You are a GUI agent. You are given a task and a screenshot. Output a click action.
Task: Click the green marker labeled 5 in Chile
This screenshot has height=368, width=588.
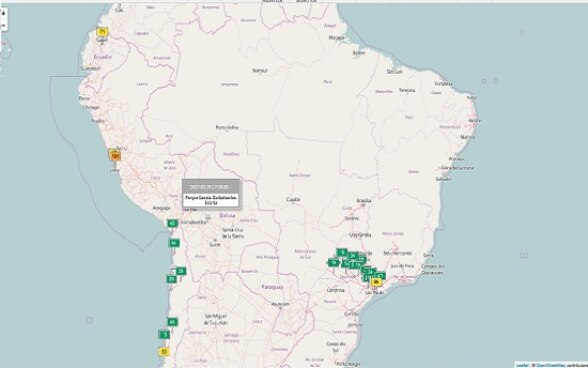click(165, 334)
